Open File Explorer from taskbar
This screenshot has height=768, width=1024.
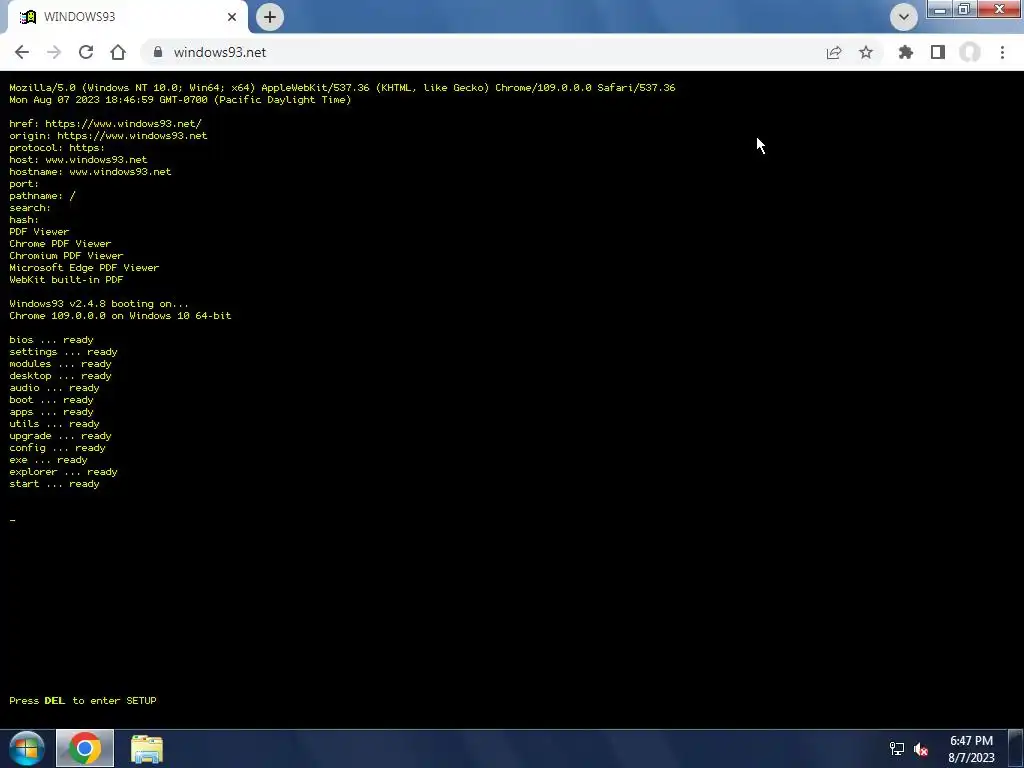click(x=147, y=749)
